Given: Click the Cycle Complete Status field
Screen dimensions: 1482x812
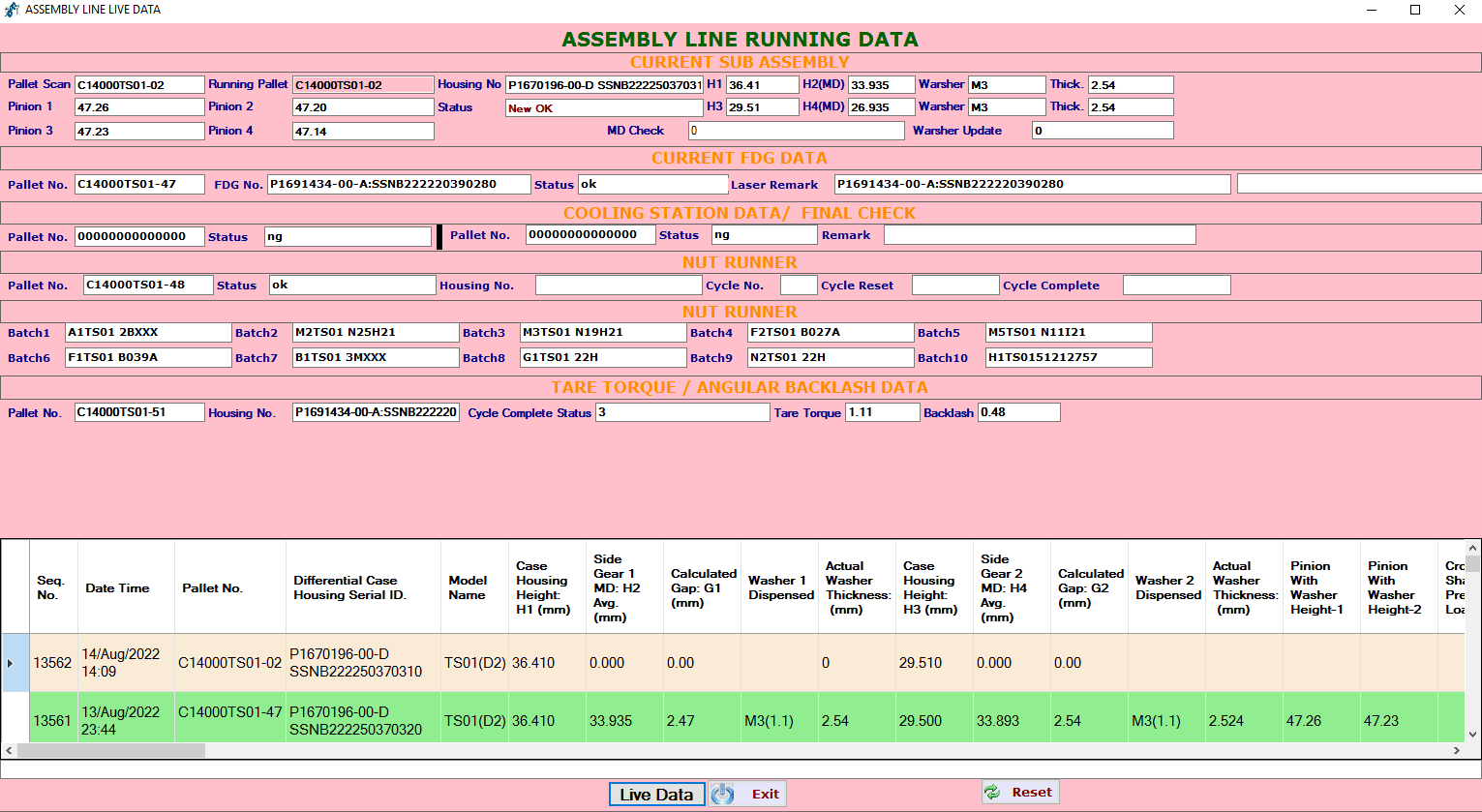Looking at the screenshot, I should pyautogui.click(x=682, y=412).
